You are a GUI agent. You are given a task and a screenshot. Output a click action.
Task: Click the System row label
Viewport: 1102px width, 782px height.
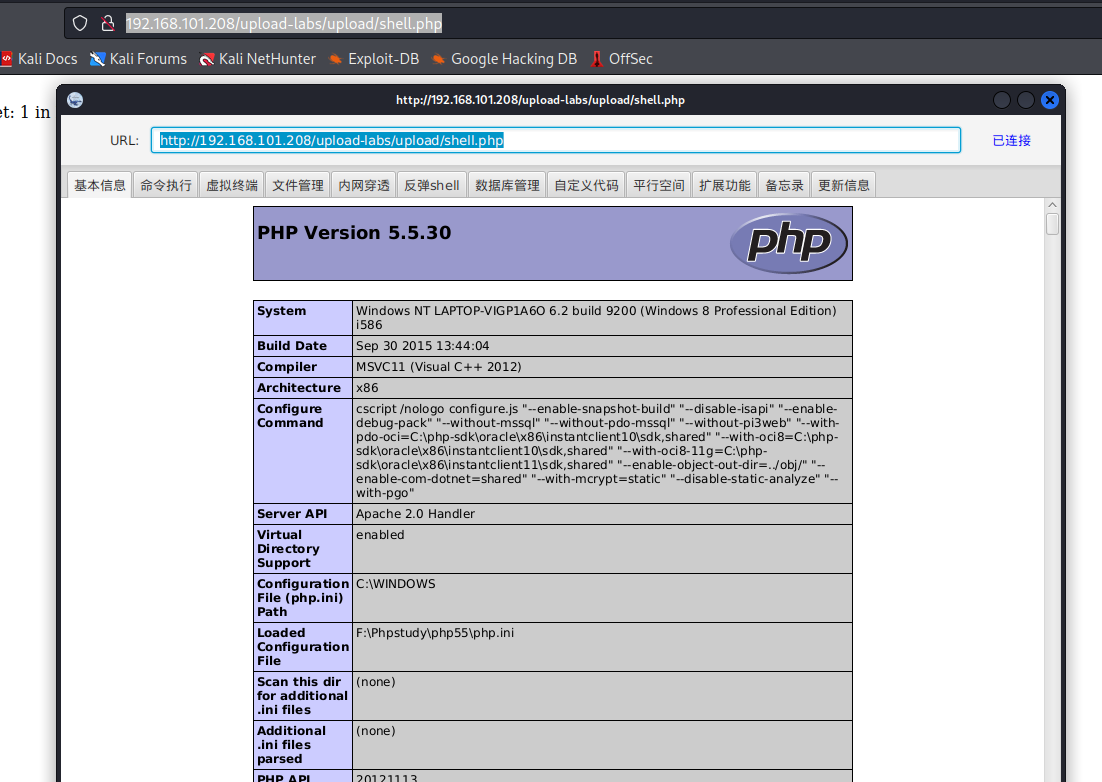click(281, 311)
